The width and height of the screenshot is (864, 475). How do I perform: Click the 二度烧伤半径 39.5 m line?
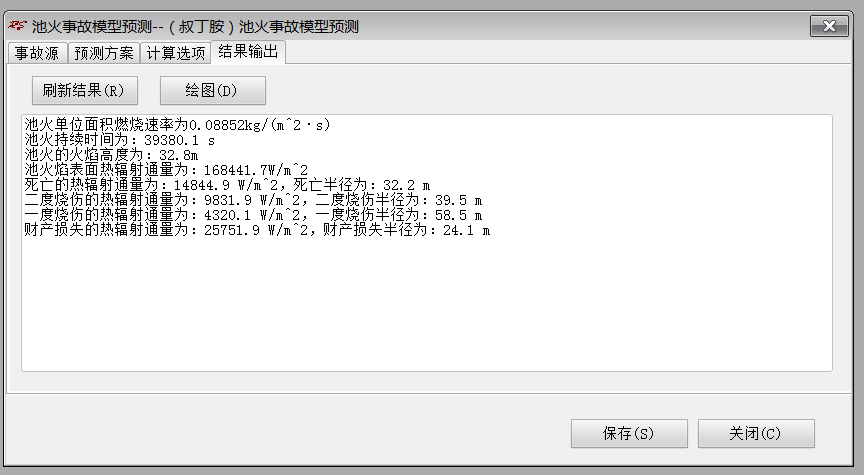click(253, 200)
